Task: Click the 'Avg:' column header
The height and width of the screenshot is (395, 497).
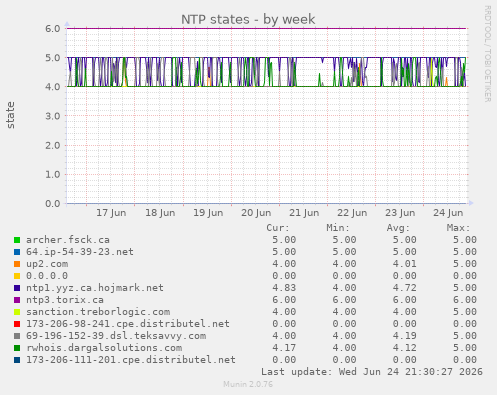Action: tap(398, 228)
